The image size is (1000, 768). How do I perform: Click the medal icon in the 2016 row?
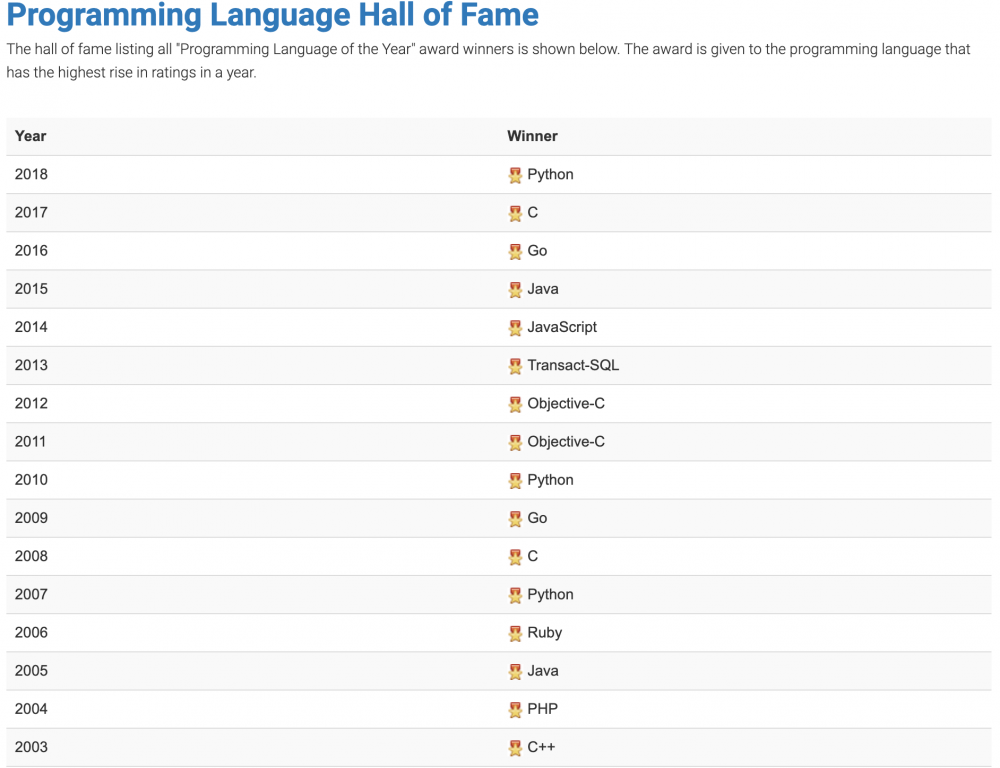pyautogui.click(x=515, y=252)
